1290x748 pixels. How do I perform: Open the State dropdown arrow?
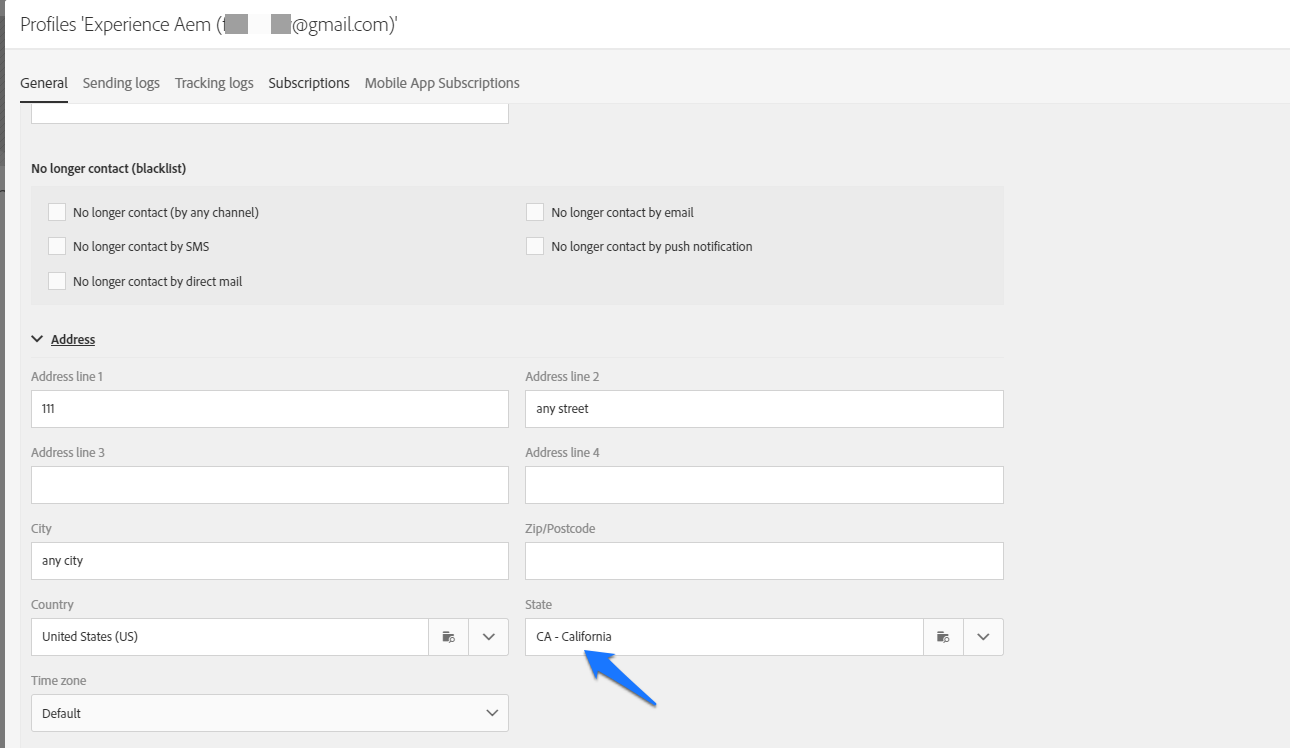(x=983, y=636)
